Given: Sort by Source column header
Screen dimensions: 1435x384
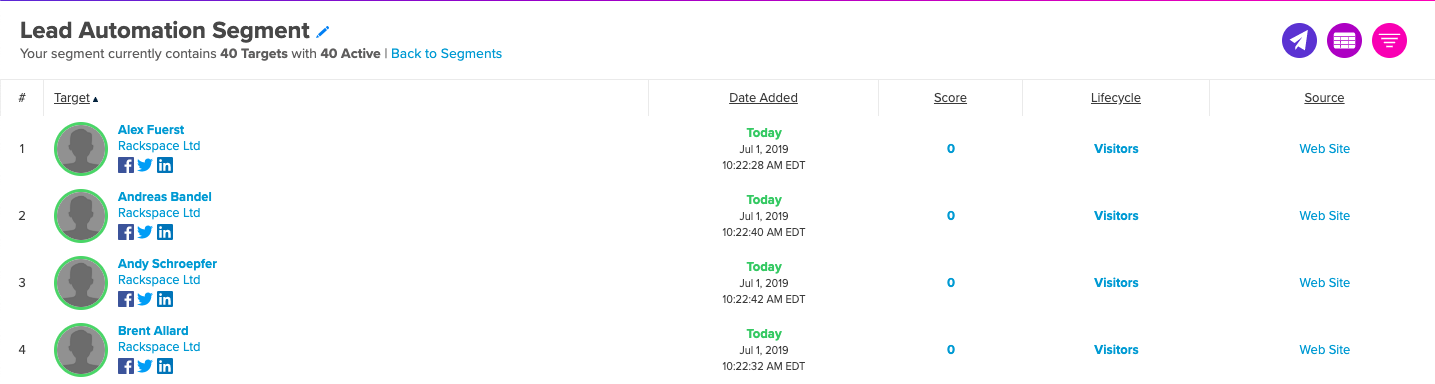Looking at the screenshot, I should (x=1324, y=98).
